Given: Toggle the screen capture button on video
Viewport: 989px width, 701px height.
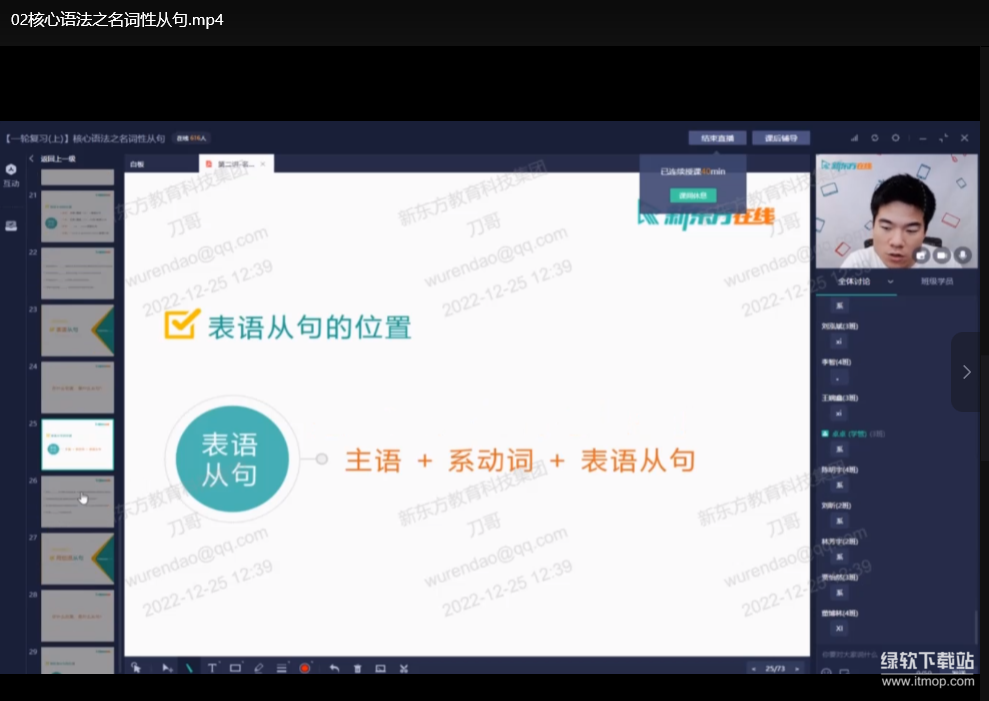Looking at the screenshot, I should pyautogui.click(x=921, y=255).
